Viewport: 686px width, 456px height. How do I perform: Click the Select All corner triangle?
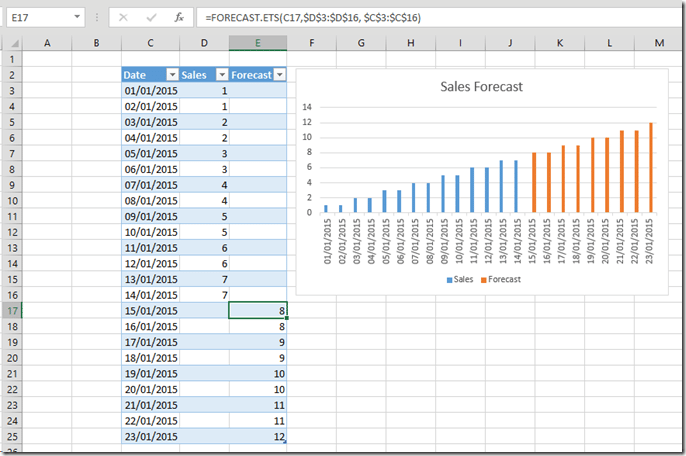click(x=14, y=43)
